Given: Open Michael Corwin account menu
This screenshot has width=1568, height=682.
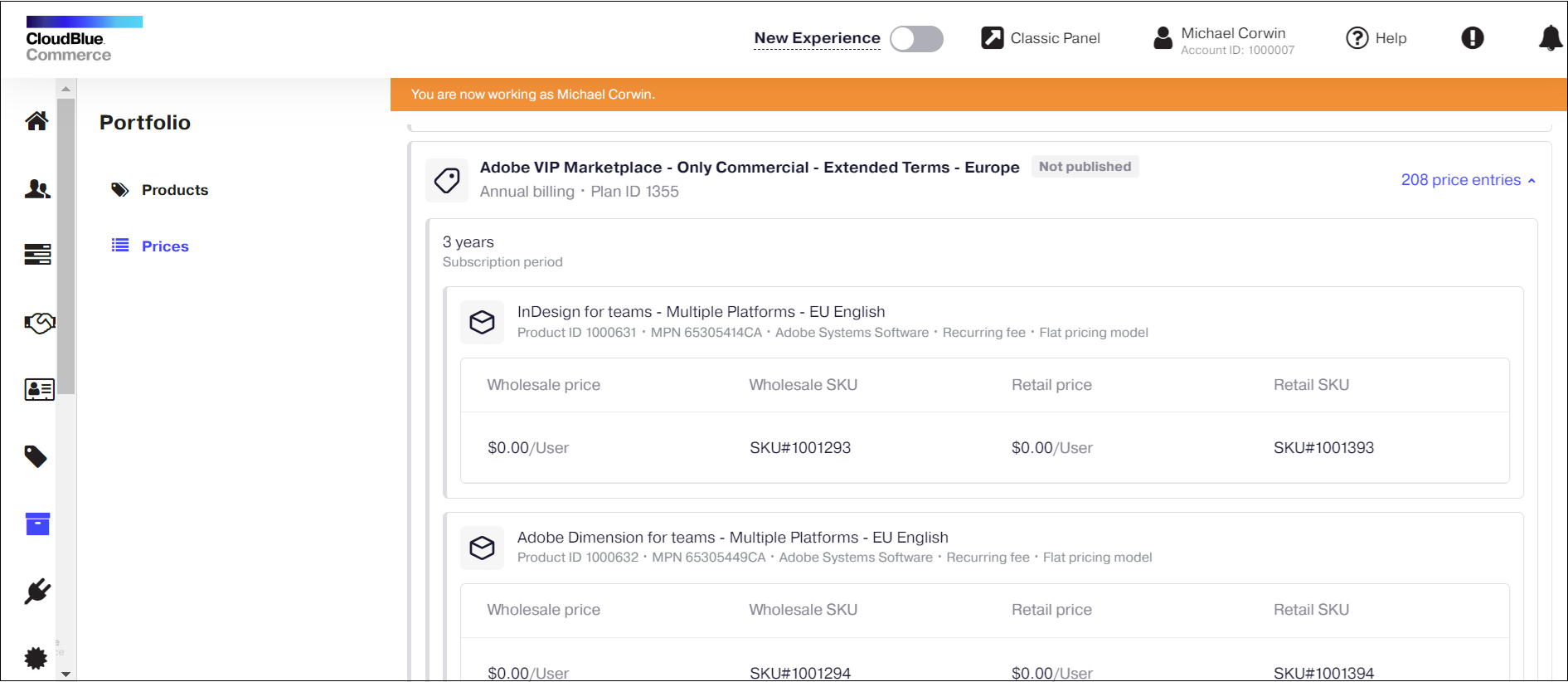Looking at the screenshot, I should point(1233,33).
